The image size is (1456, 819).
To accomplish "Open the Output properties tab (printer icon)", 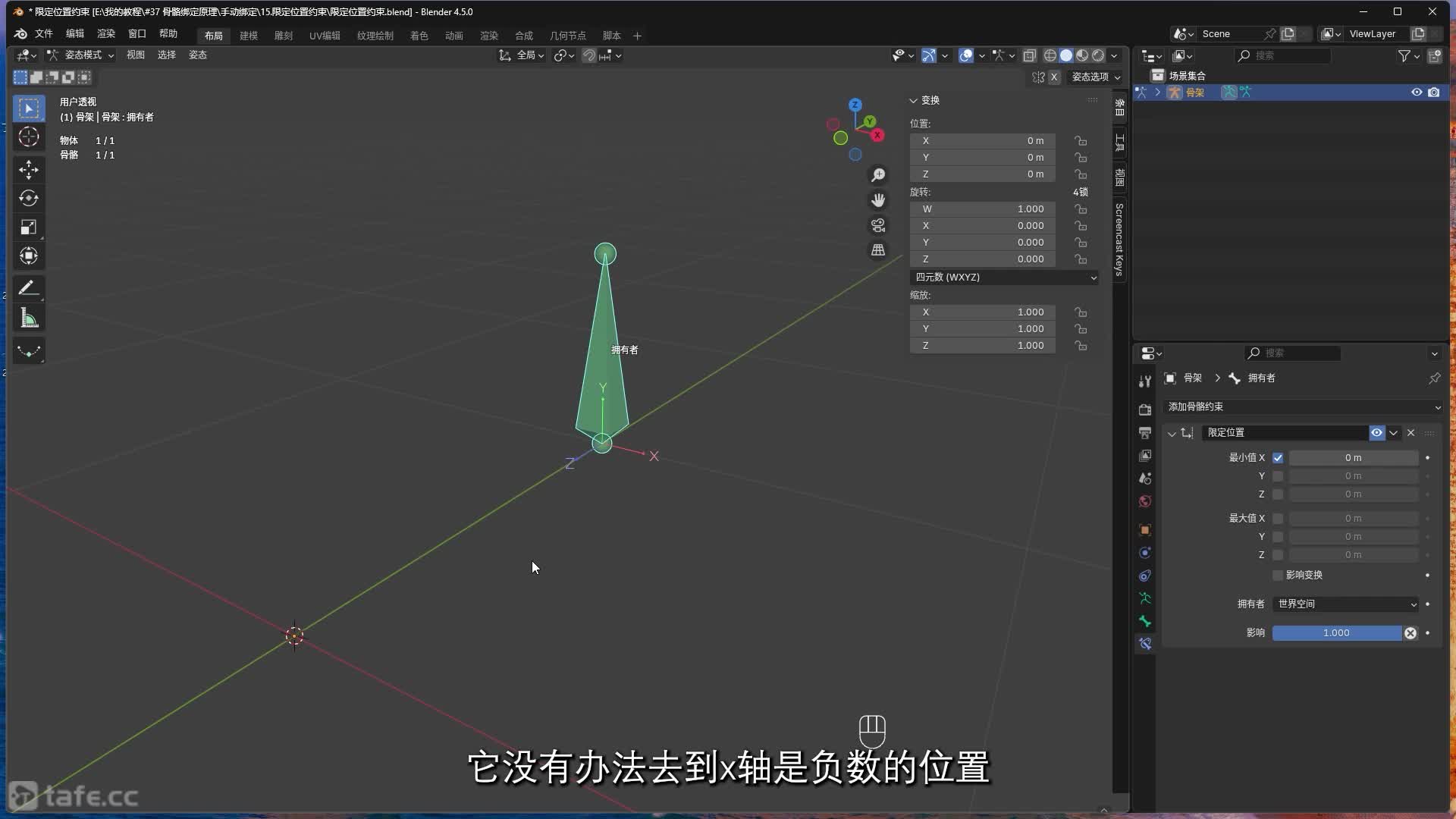I will point(1145,432).
